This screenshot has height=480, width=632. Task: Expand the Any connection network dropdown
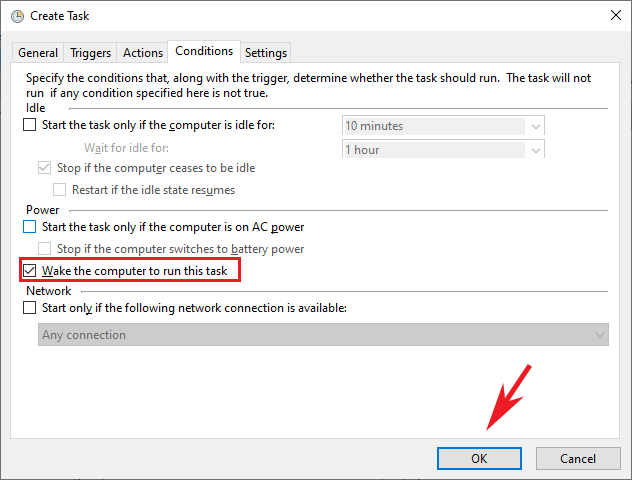(x=599, y=335)
